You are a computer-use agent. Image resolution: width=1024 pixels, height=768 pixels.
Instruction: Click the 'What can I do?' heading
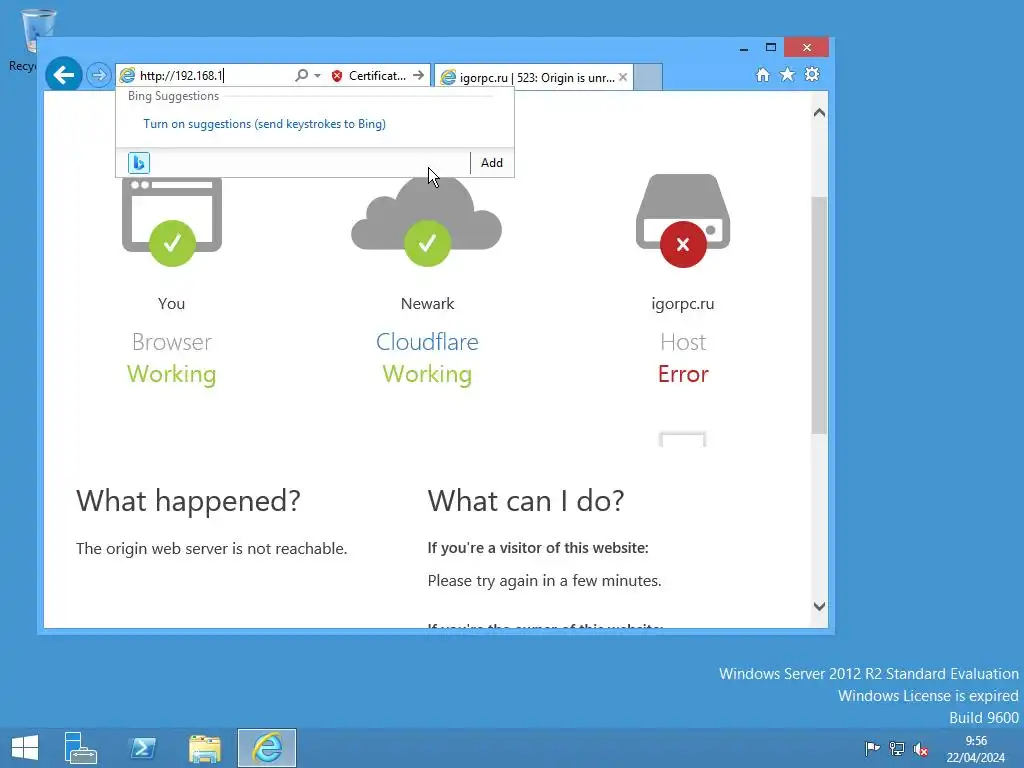tap(526, 501)
